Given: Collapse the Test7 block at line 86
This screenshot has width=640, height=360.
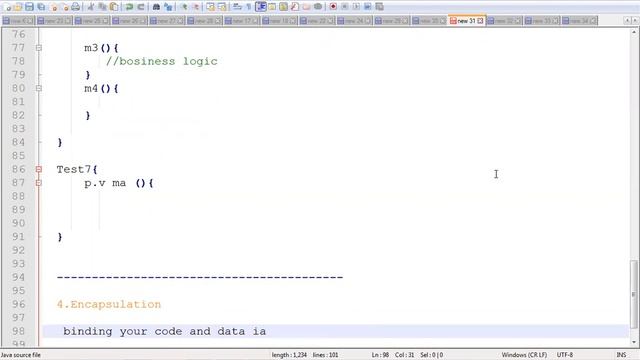Looking at the screenshot, I should pos(39,169).
